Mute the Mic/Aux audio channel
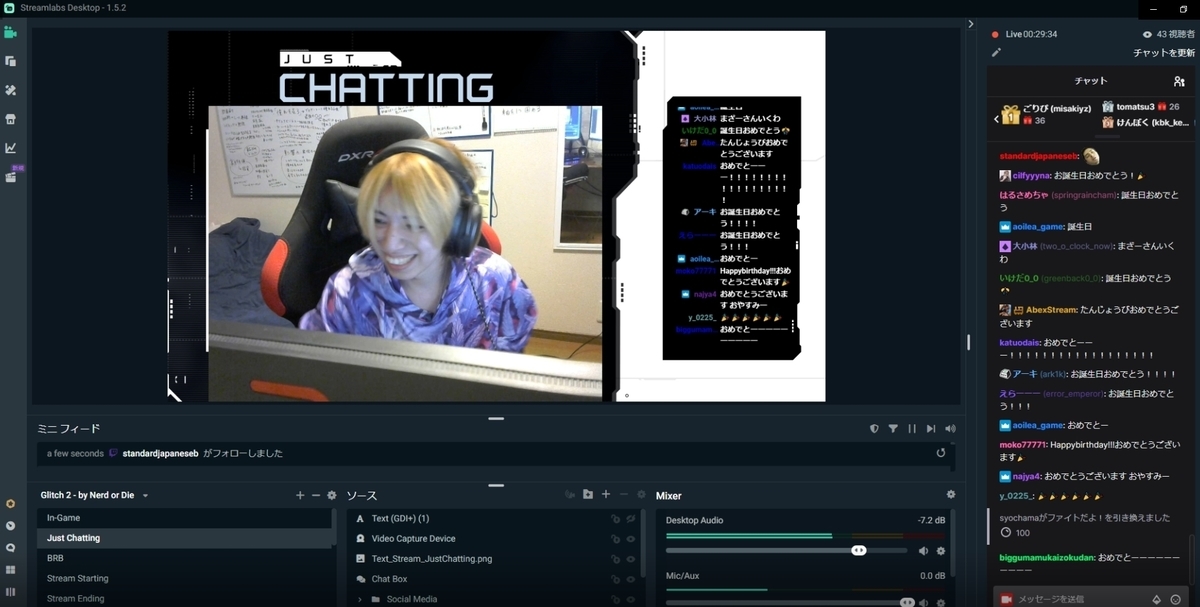Image resolution: width=1200 pixels, height=607 pixels. point(923,602)
